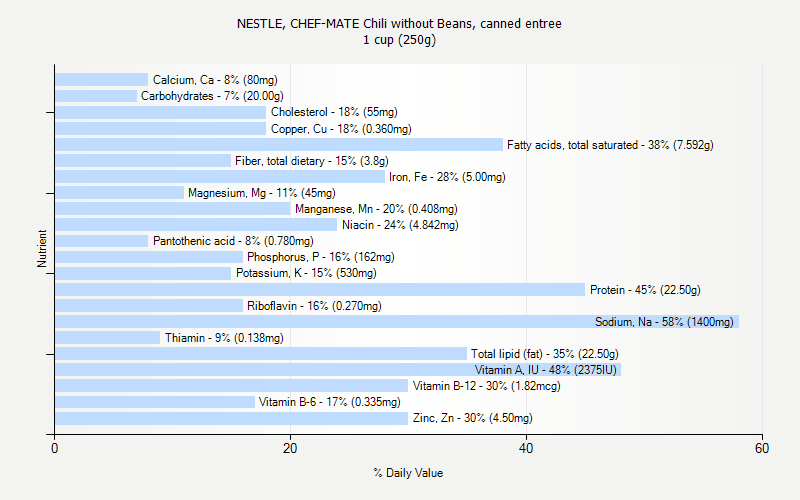Click the '% Daily Value' x-axis title
The height and width of the screenshot is (500, 800).
point(408,473)
